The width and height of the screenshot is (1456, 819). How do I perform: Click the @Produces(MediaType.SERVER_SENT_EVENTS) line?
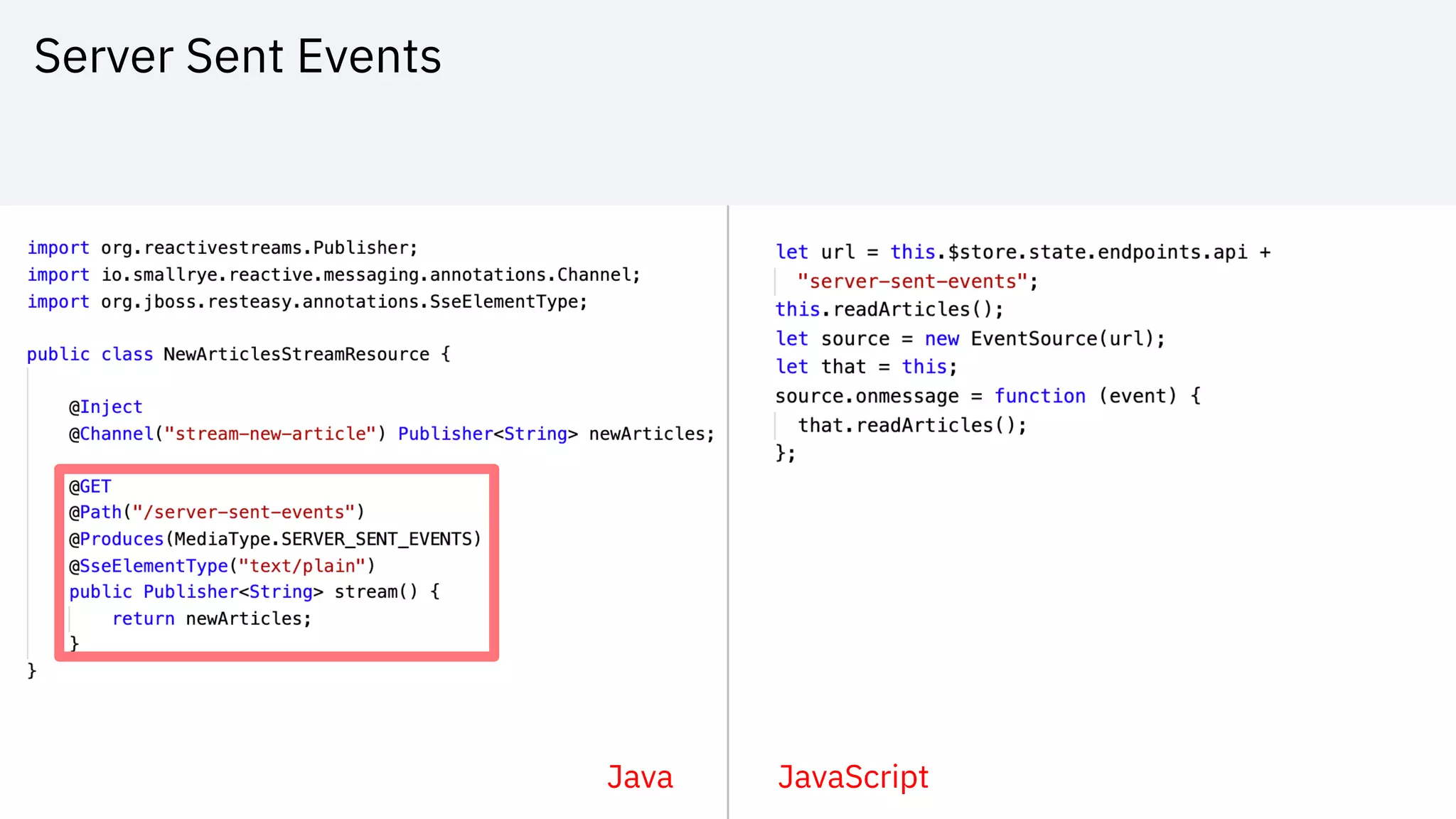tap(275, 540)
